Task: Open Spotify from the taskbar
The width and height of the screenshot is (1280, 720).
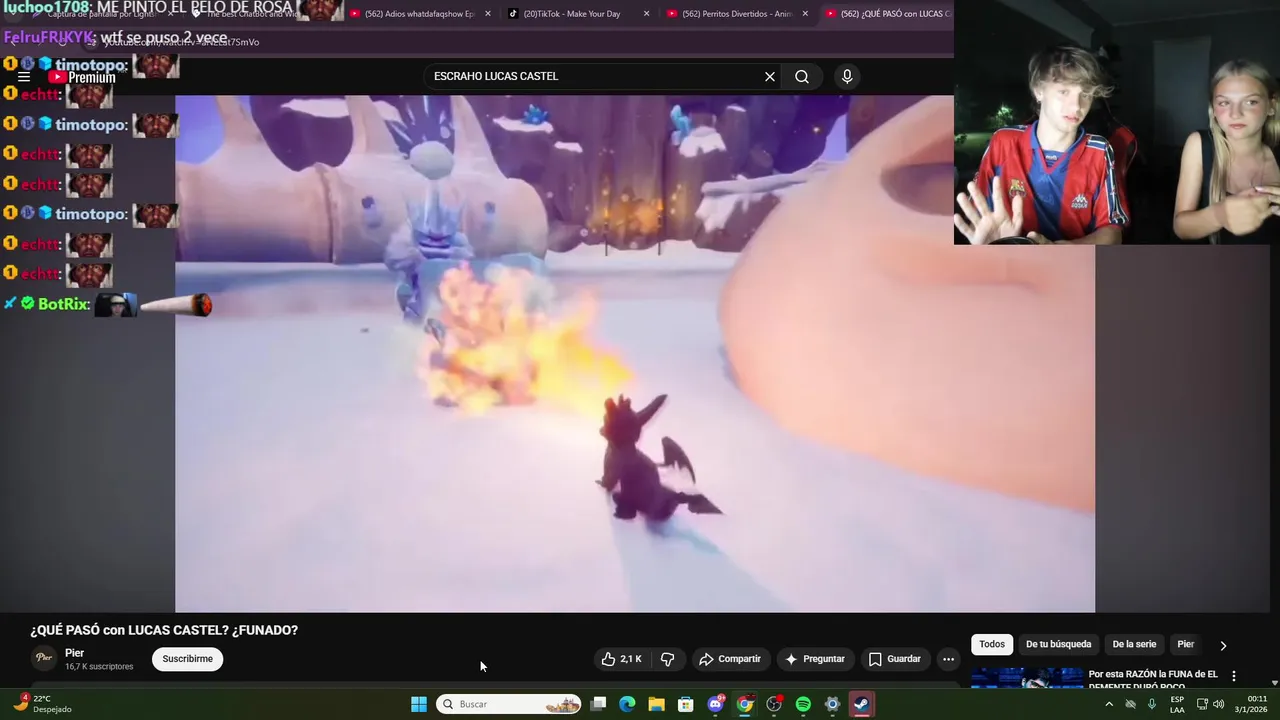Action: click(803, 704)
